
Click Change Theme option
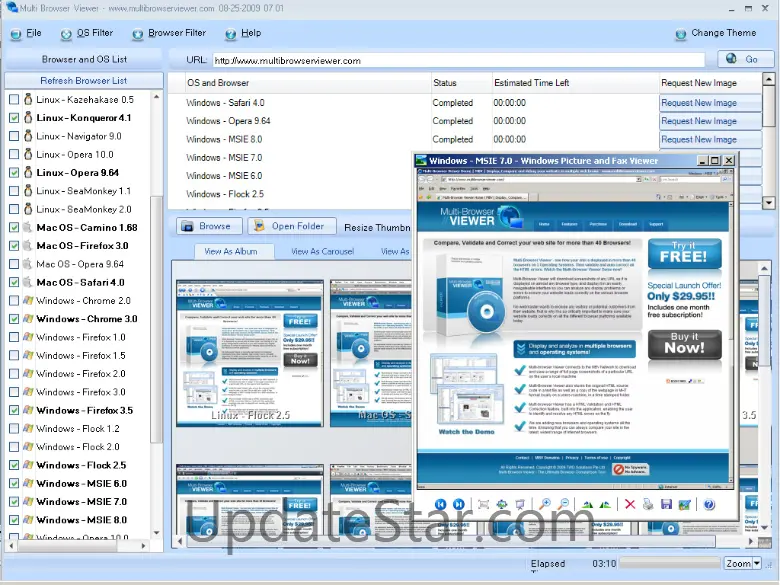point(723,33)
